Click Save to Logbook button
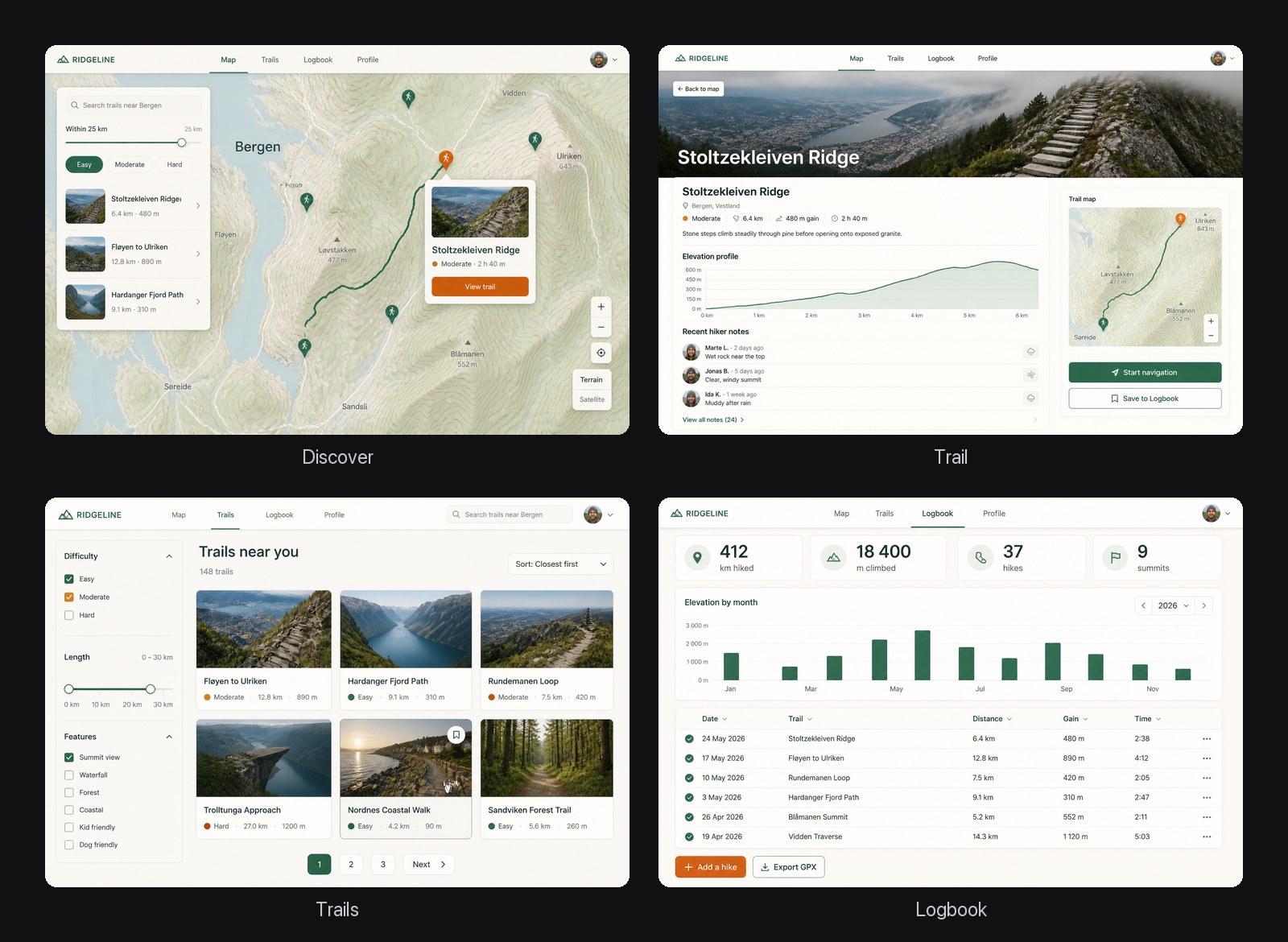Image resolution: width=1288 pixels, height=942 pixels. tap(1145, 399)
